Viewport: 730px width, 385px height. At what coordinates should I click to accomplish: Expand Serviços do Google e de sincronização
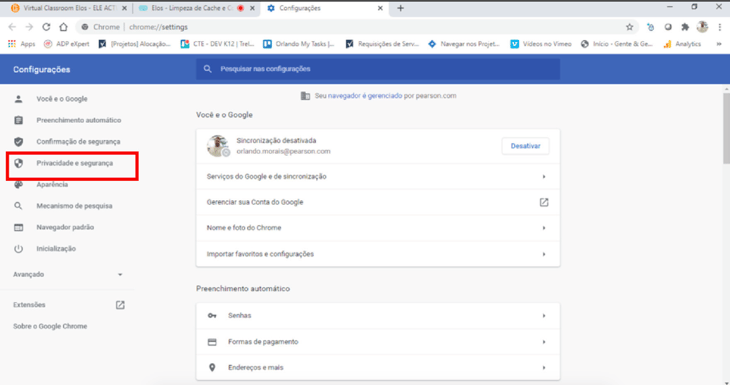tap(378, 176)
